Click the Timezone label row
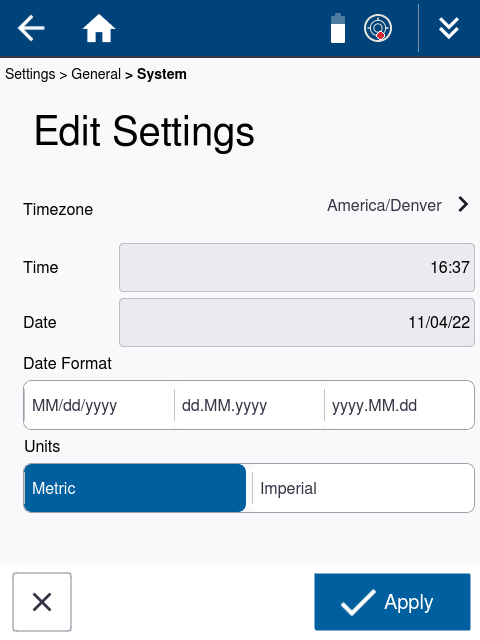The width and height of the screenshot is (480, 640). (246, 209)
